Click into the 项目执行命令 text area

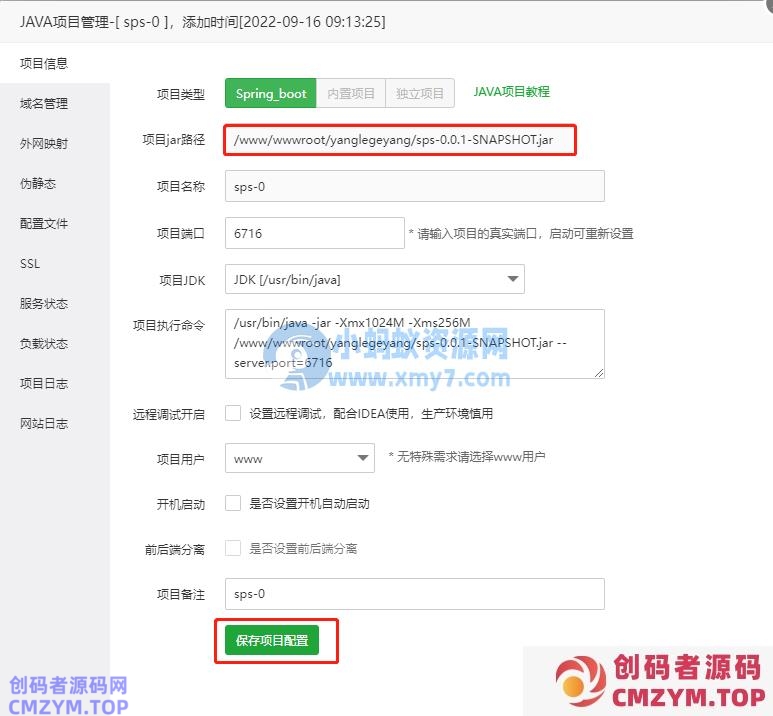coord(414,343)
